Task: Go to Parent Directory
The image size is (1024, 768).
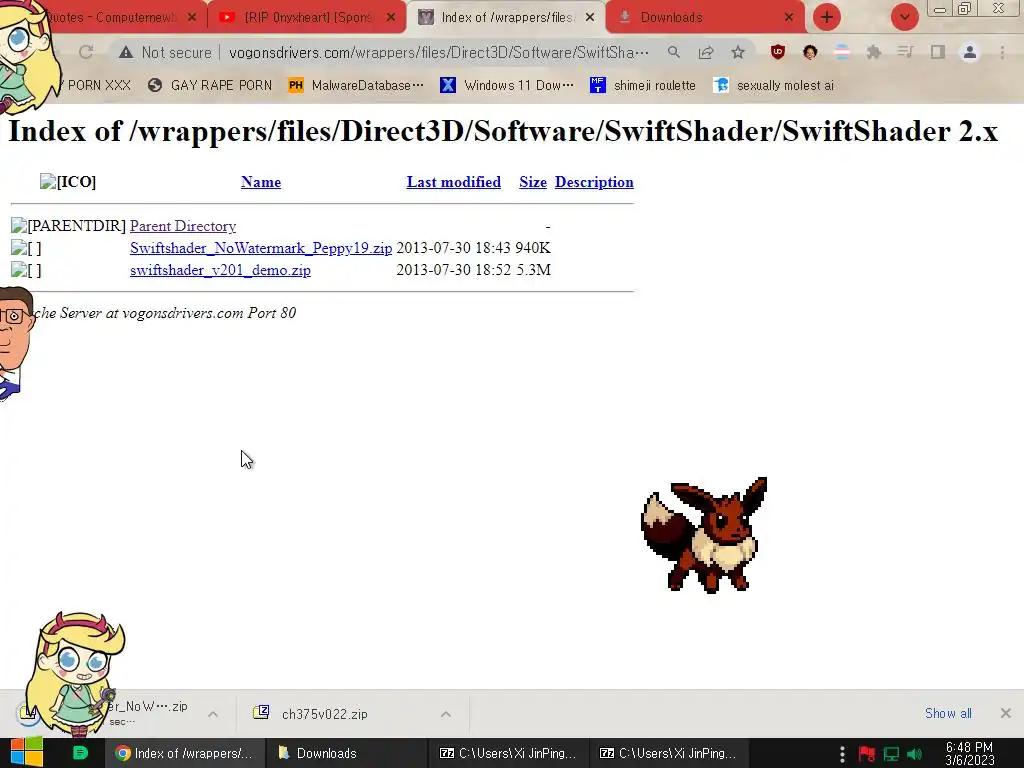Action: [183, 226]
